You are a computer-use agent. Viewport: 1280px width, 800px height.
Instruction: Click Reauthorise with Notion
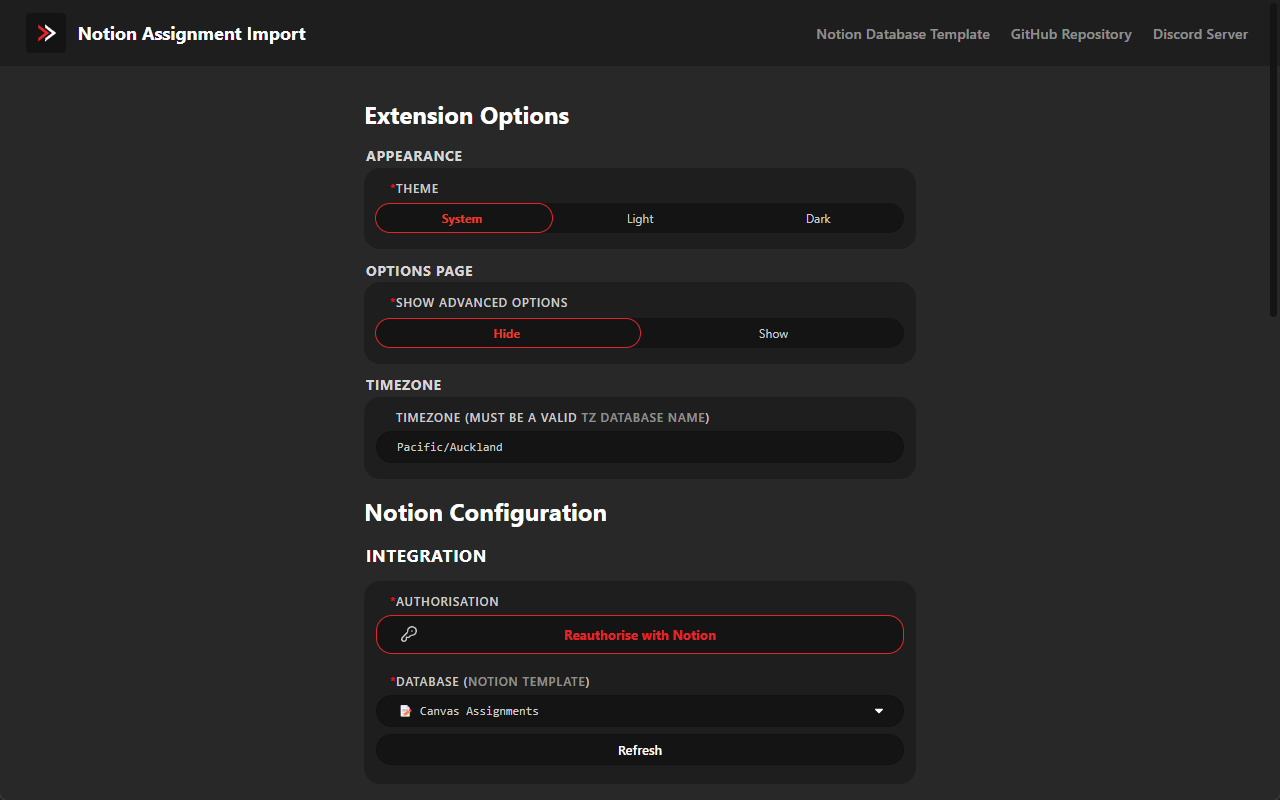point(640,634)
